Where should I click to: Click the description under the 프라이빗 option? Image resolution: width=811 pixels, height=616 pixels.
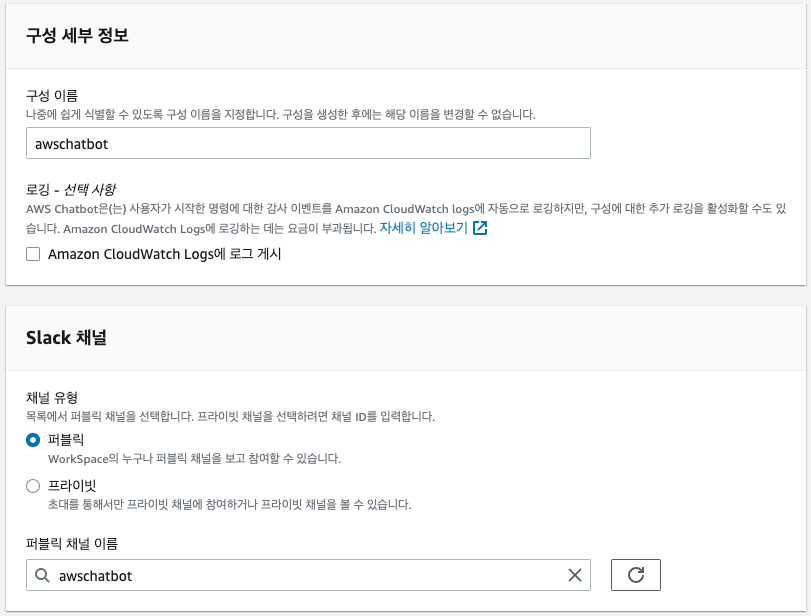pos(229,504)
